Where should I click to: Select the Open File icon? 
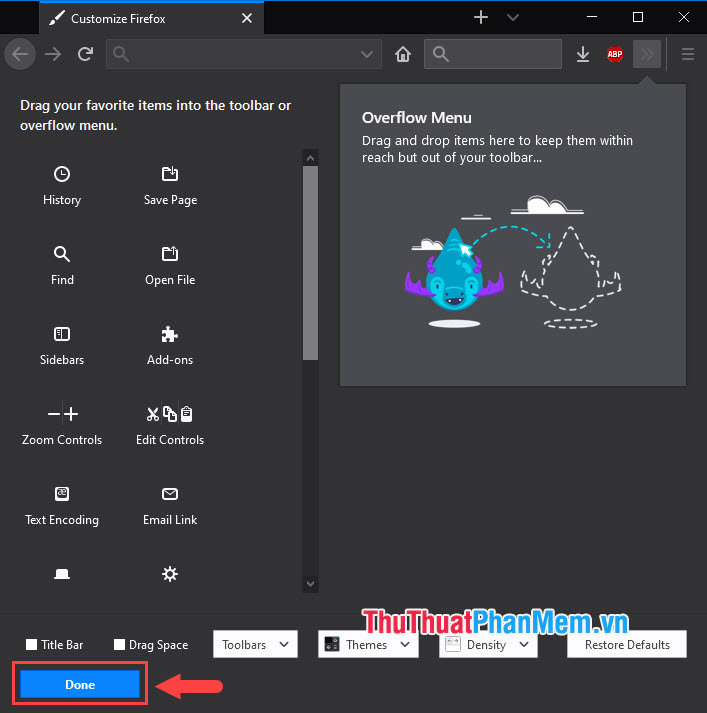click(x=170, y=254)
